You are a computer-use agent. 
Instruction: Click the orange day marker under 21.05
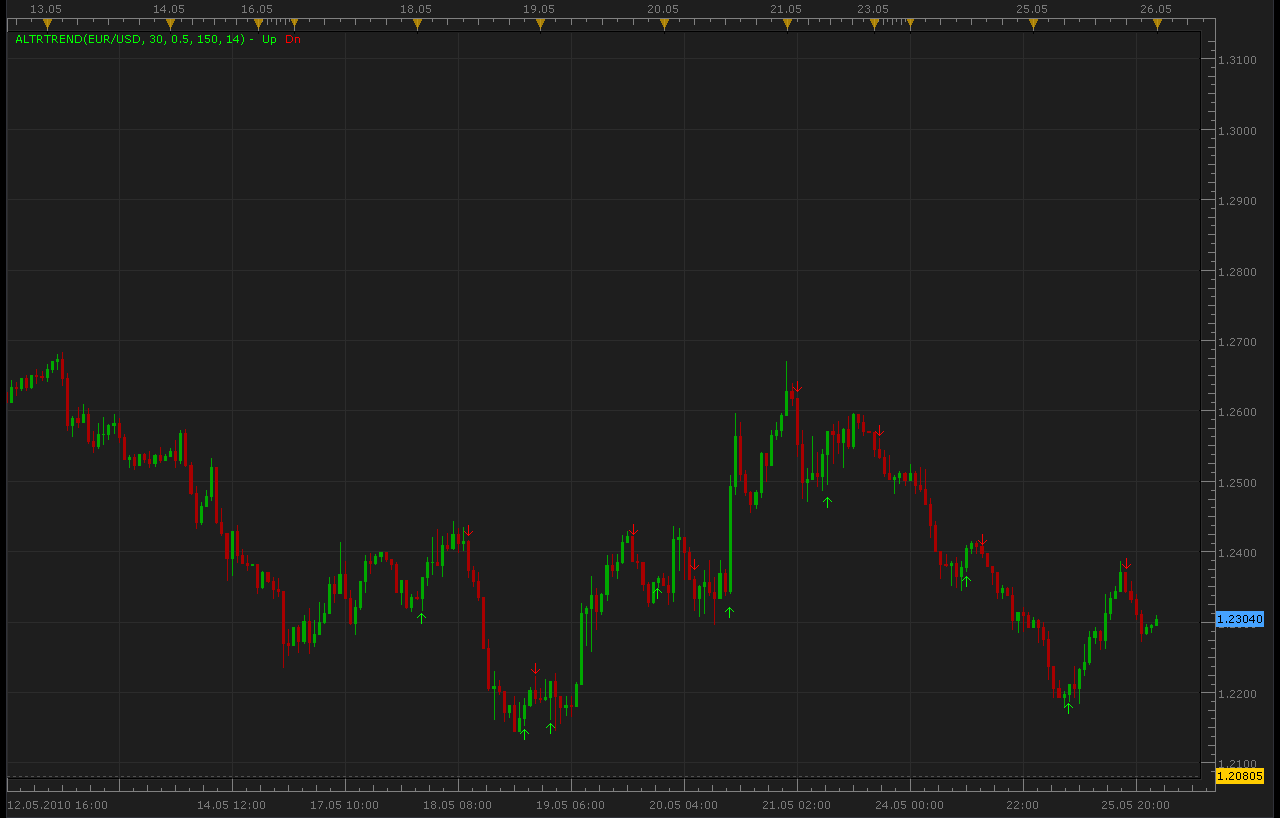click(x=787, y=24)
